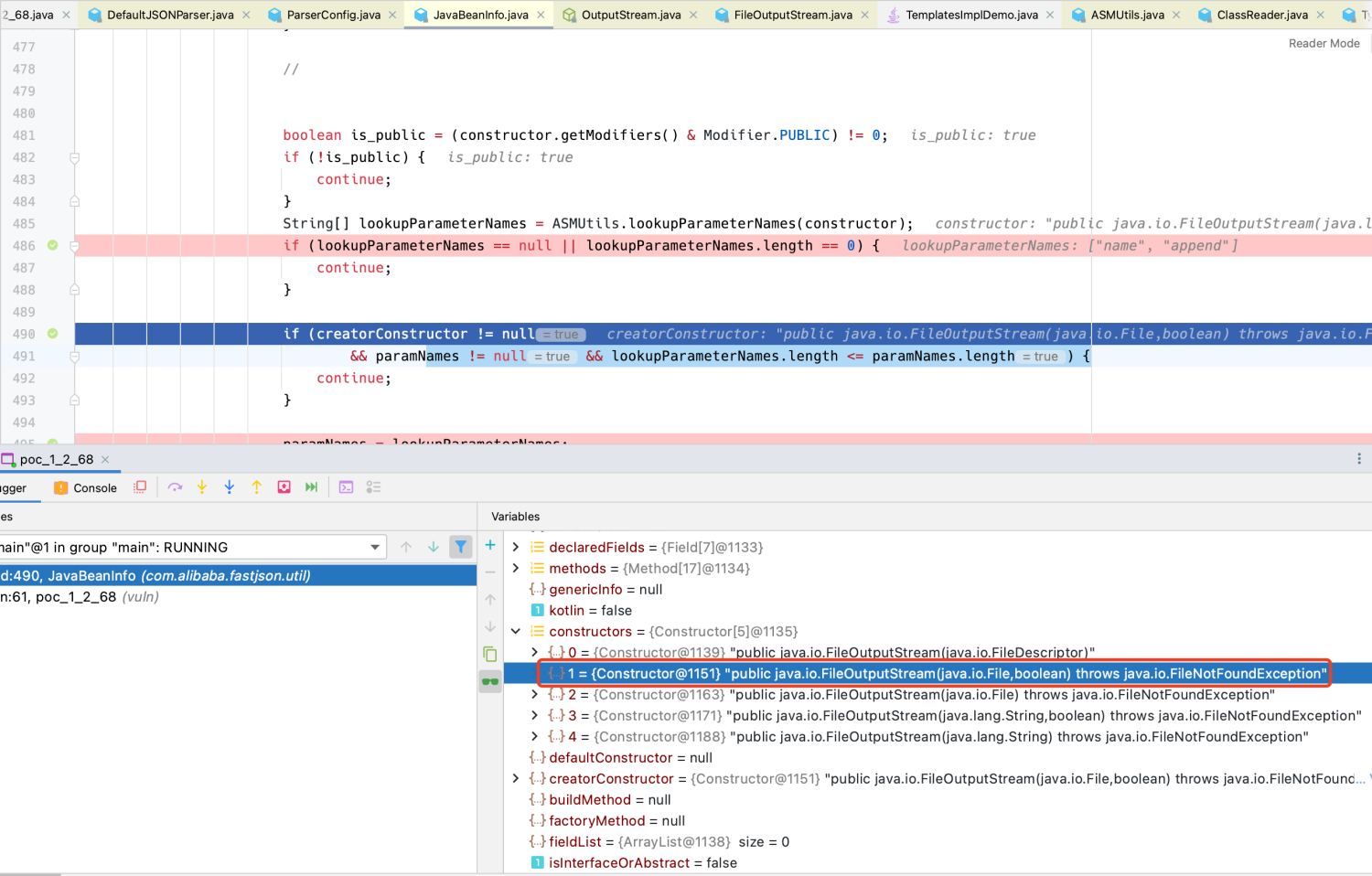Image resolution: width=1372 pixels, height=876 pixels.
Task: Collapse the code fold at line 491
Action: (75, 357)
